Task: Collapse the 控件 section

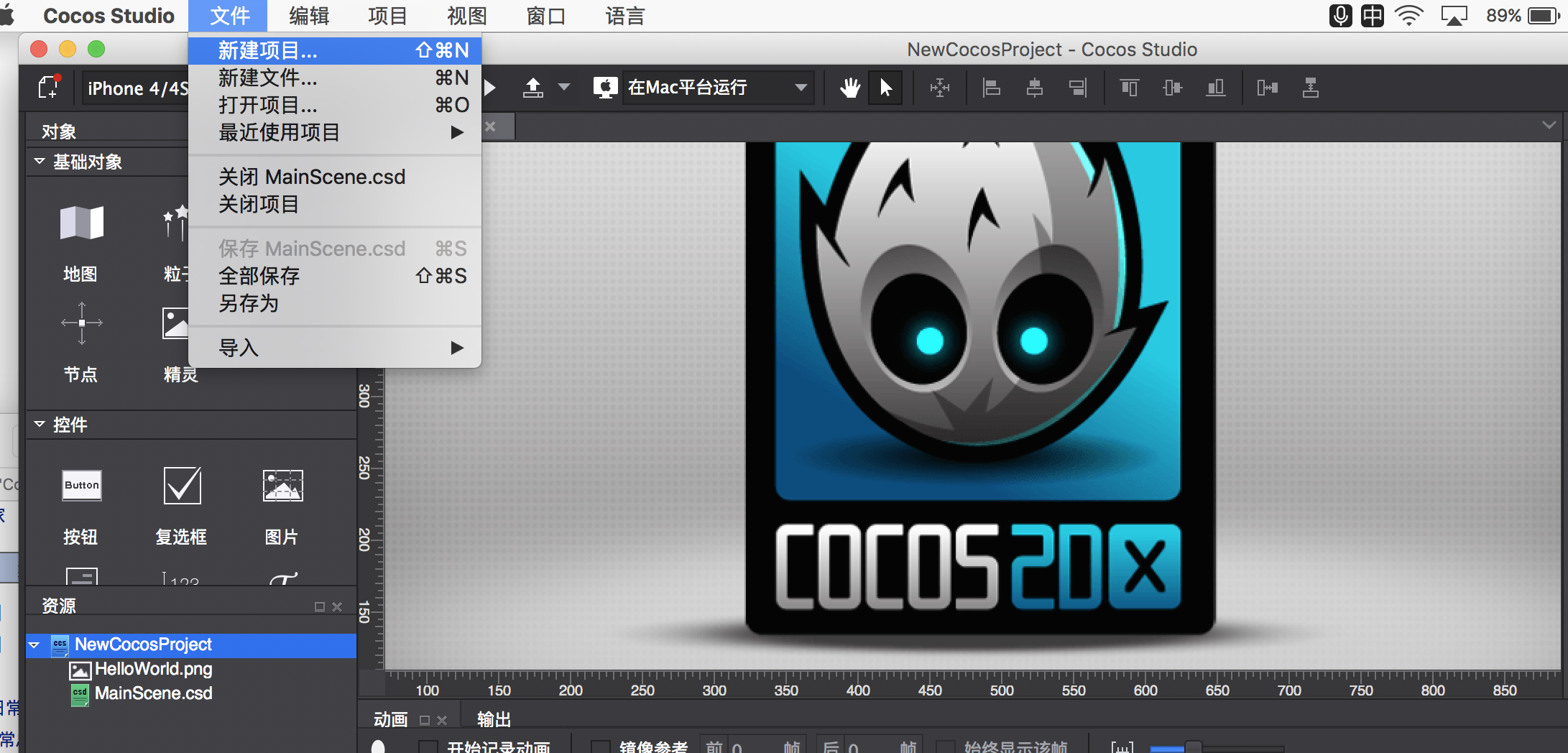Action: pyautogui.click(x=40, y=424)
